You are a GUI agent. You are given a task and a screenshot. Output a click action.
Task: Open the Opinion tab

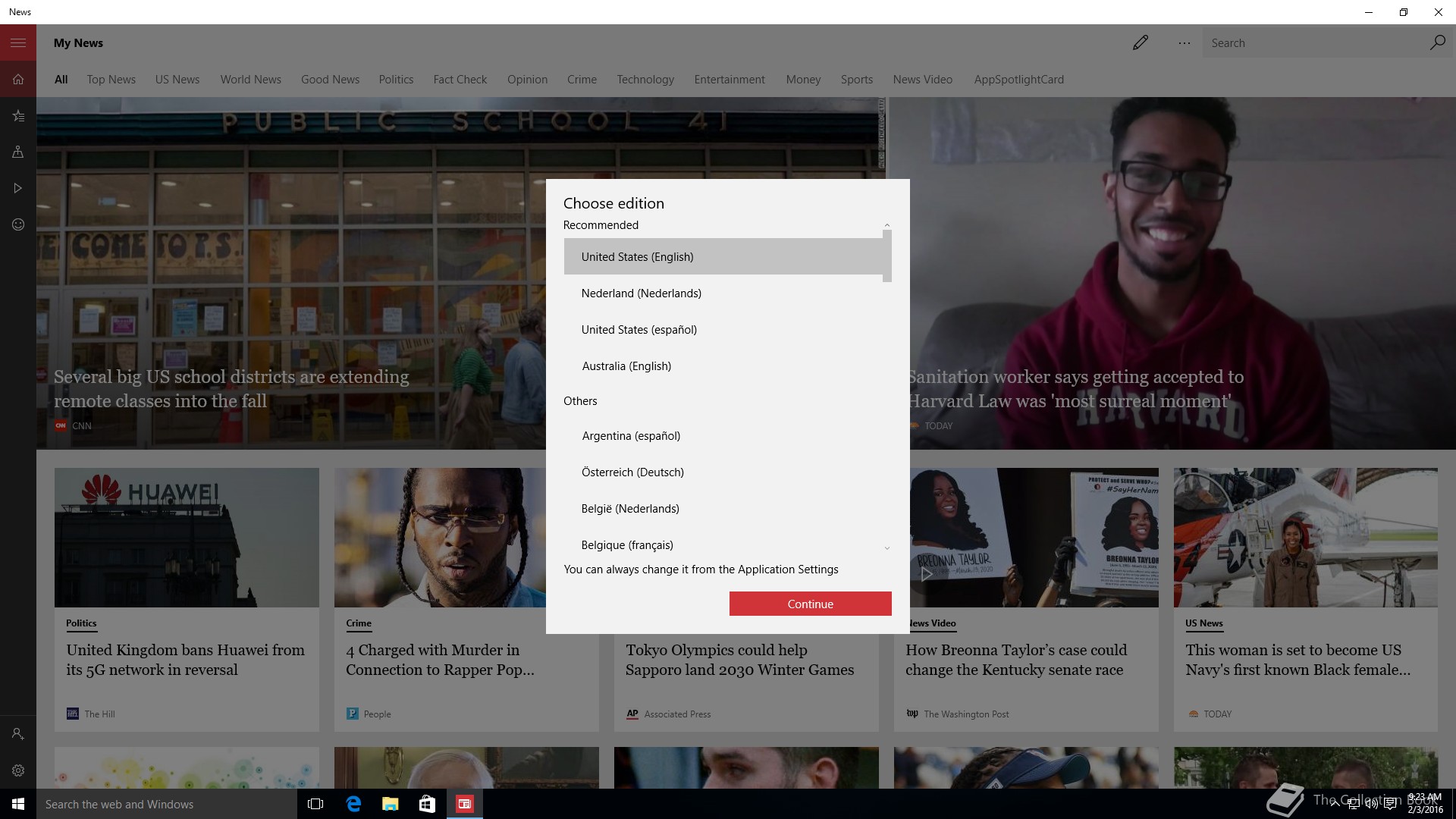click(x=527, y=80)
